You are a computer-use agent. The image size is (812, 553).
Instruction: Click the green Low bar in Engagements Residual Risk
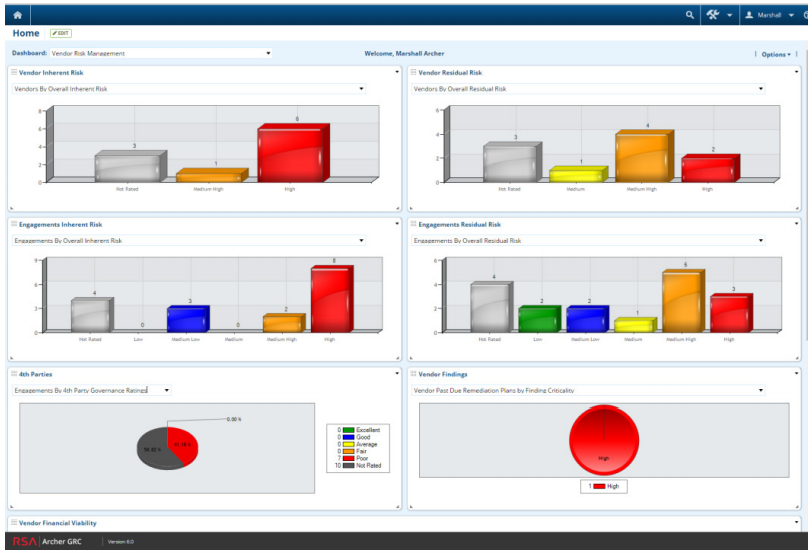click(539, 319)
